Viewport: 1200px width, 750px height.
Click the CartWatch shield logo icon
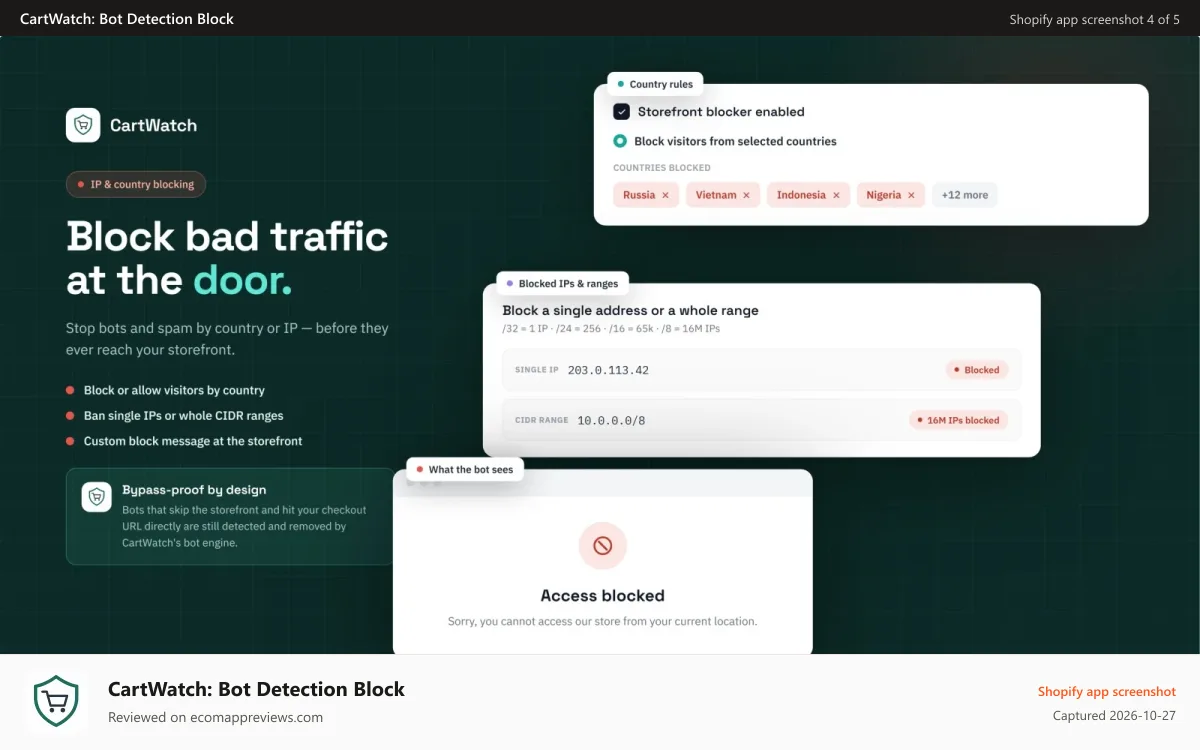(x=83, y=125)
